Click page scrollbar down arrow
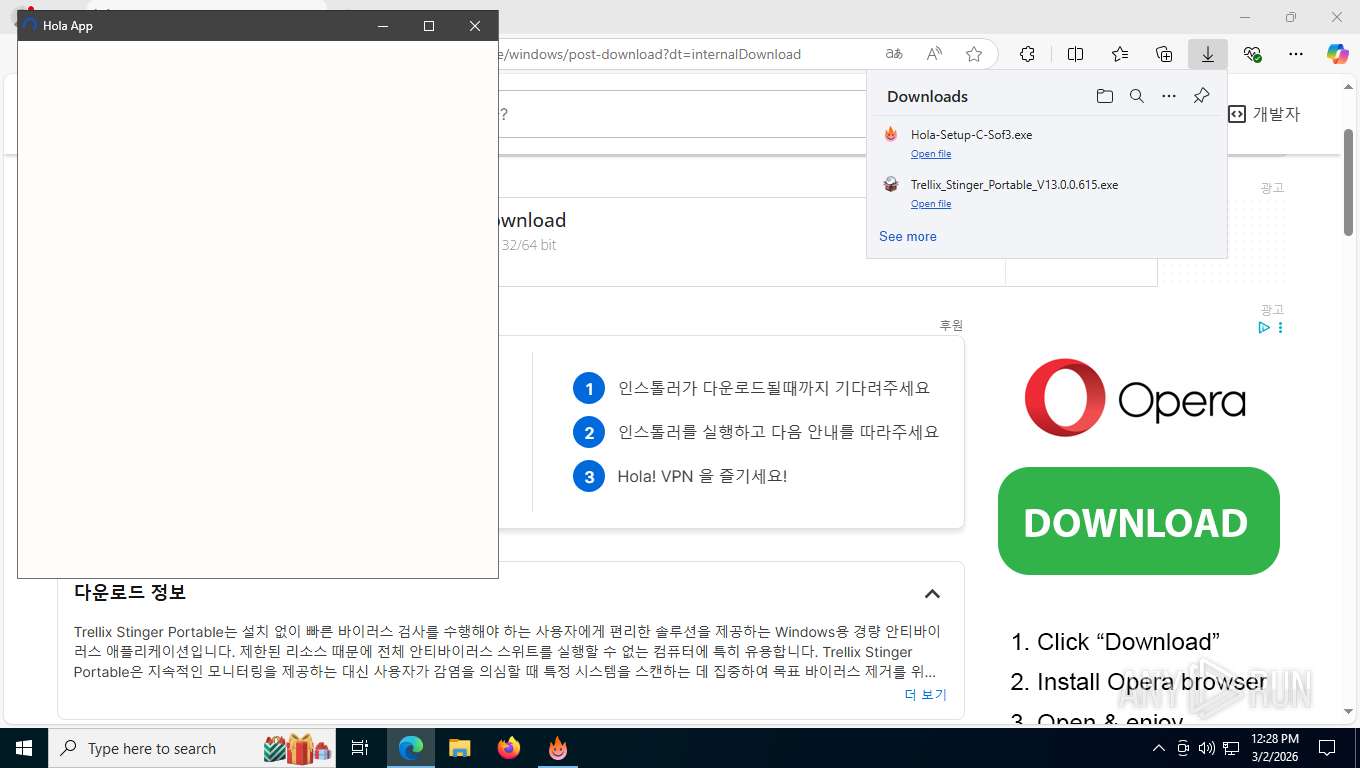The width and height of the screenshot is (1360, 768). pos(1348,712)
